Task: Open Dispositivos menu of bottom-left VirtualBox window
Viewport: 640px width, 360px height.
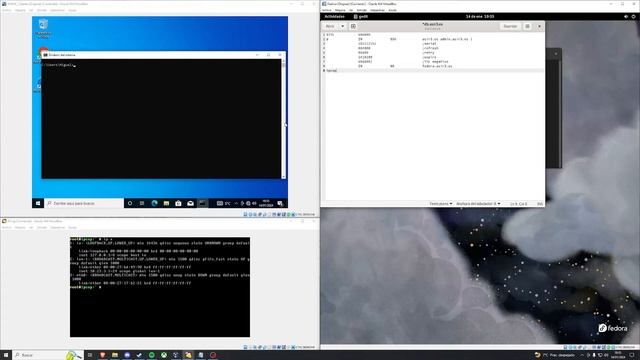Action: point(57,227)
